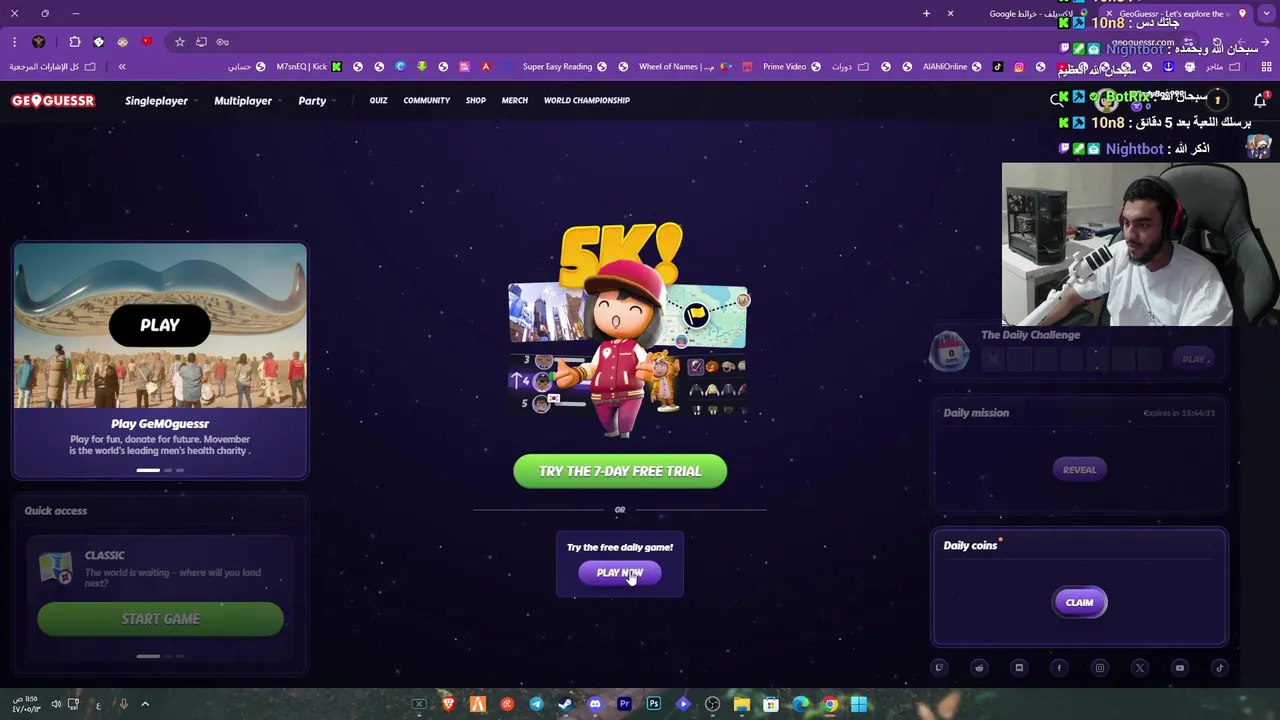Claim the Daily coins
The image size is (1280, 720).
(x=1079, y=602)
